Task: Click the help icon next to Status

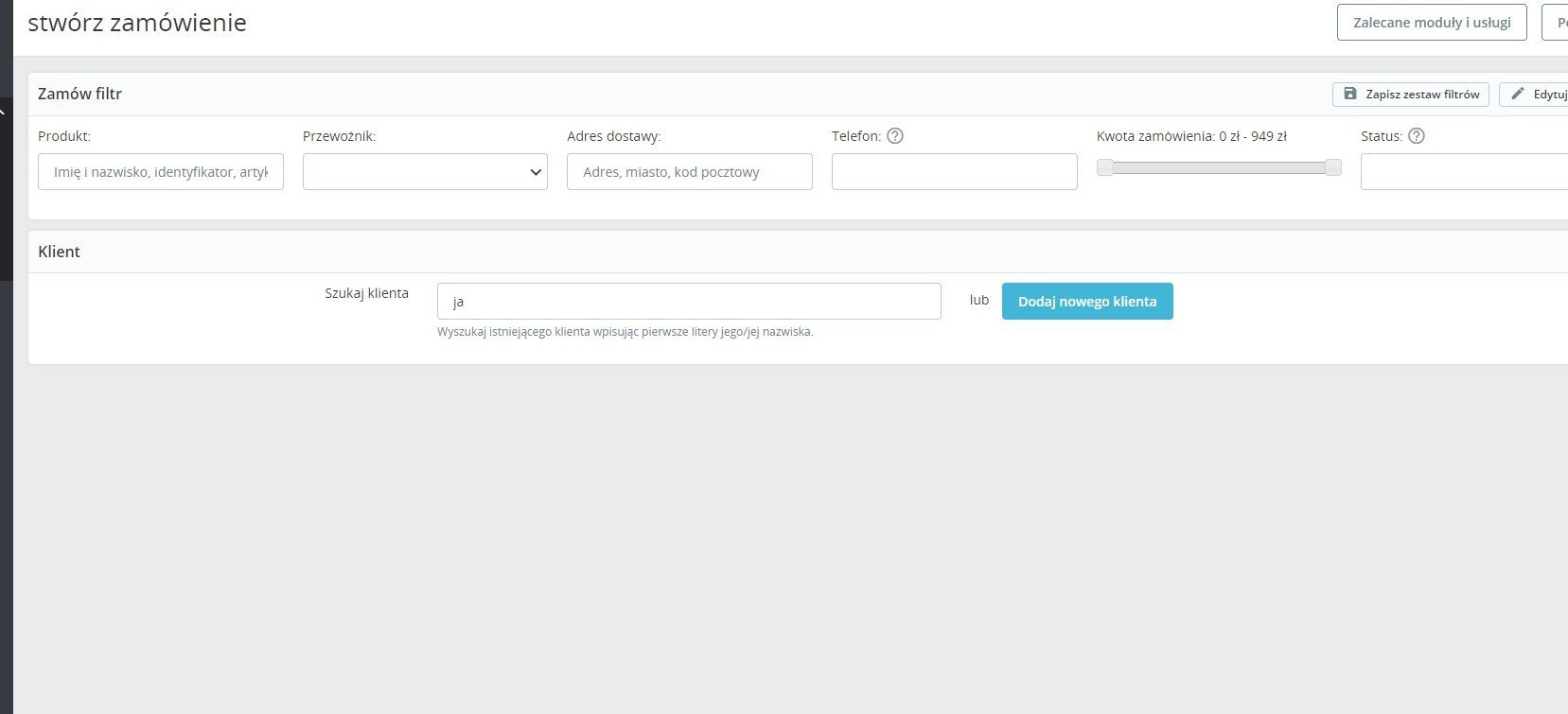Action: point(1417,136)
